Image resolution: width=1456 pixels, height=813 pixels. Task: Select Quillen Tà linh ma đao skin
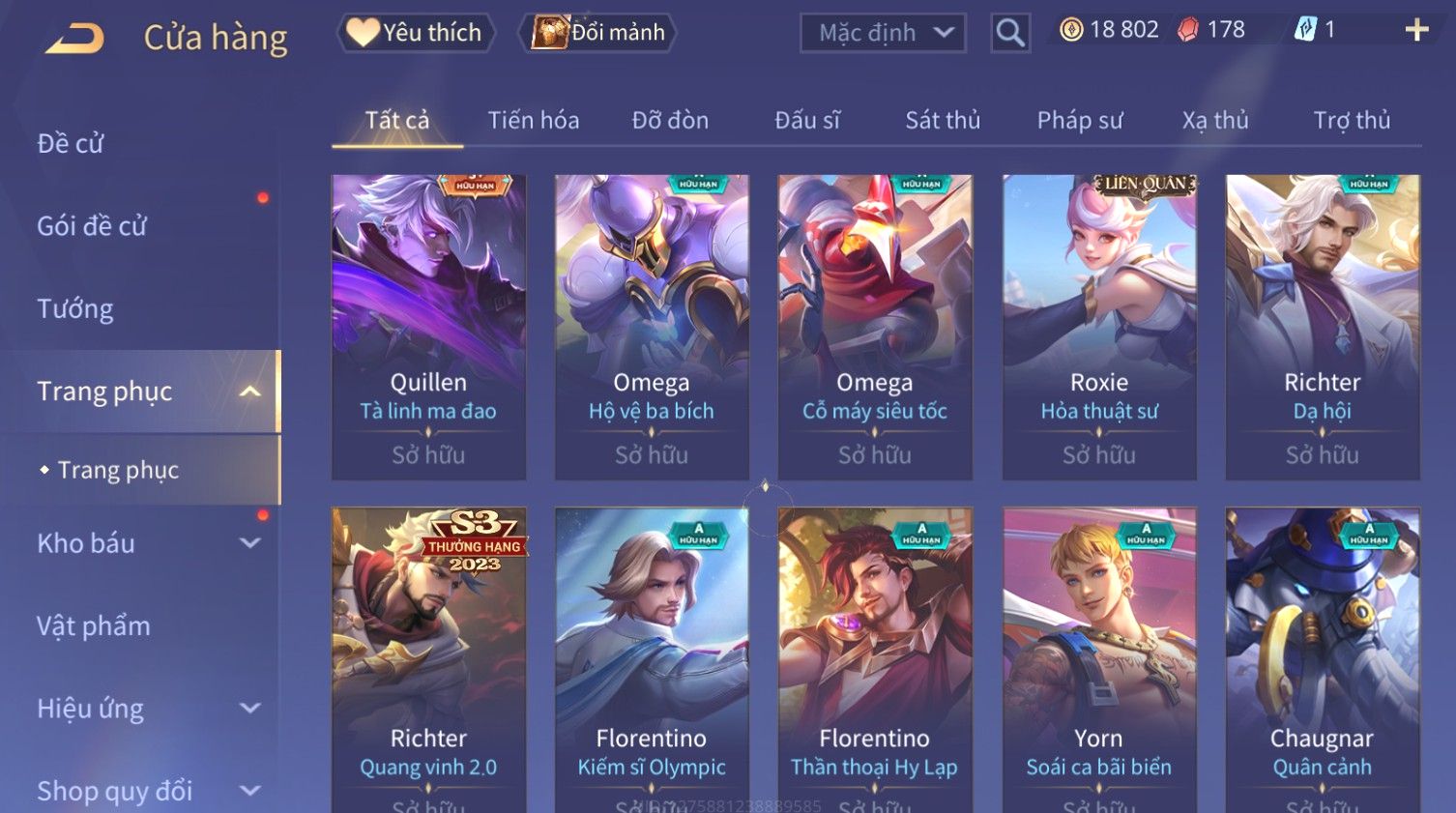point(428,327)
